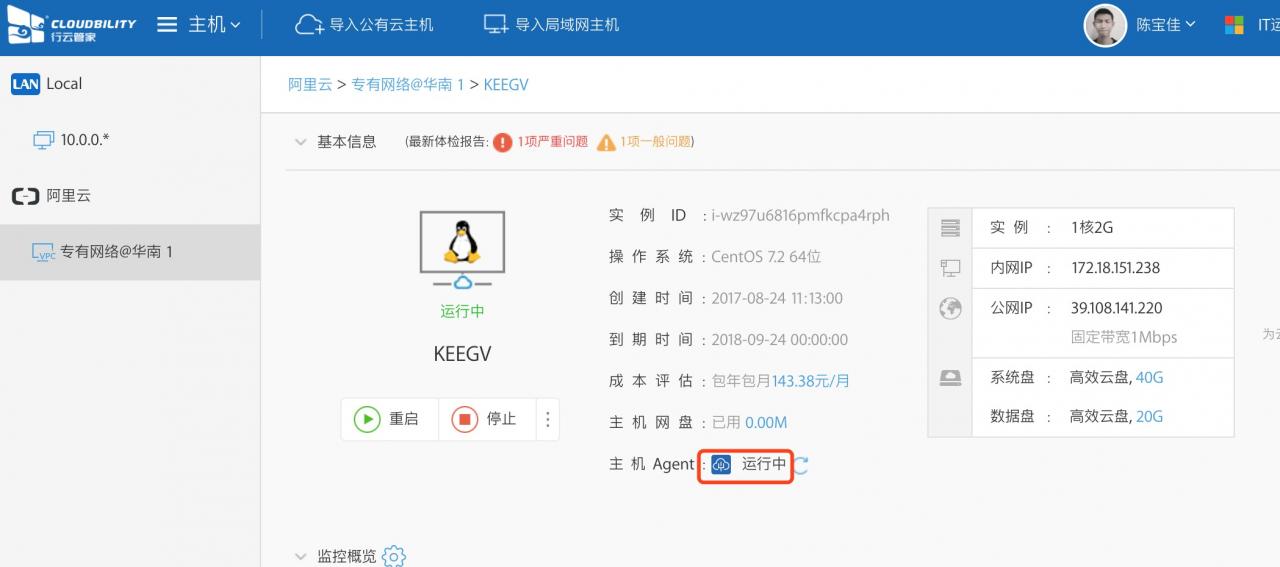Go to 专有网络@华南 1 breadcrumb link

407,85
